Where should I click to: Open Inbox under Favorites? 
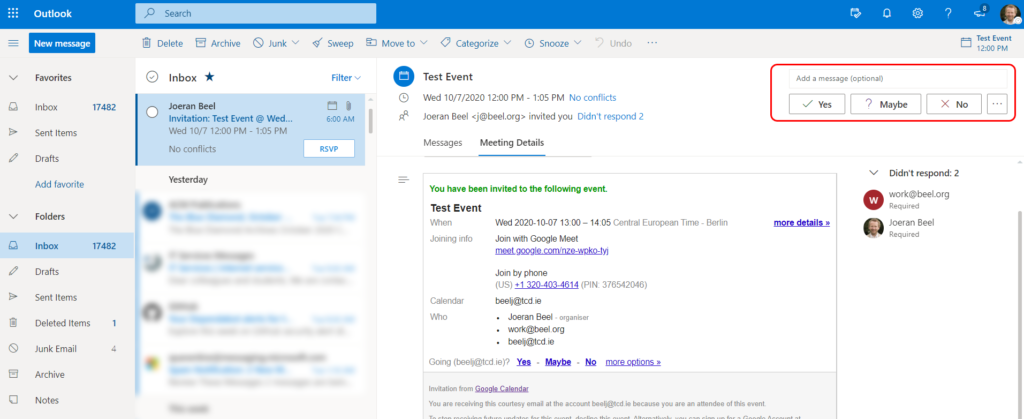[x=67, y=107]
